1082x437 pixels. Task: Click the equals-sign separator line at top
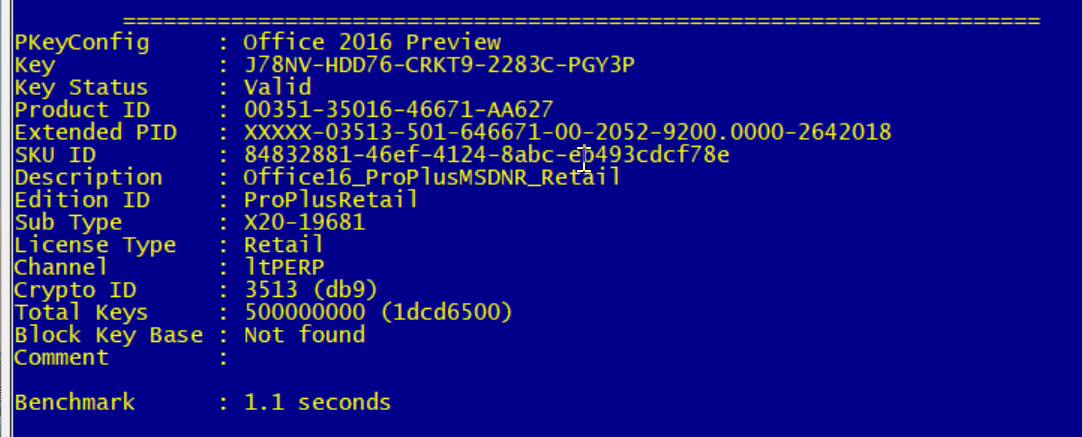pos(581,21)
